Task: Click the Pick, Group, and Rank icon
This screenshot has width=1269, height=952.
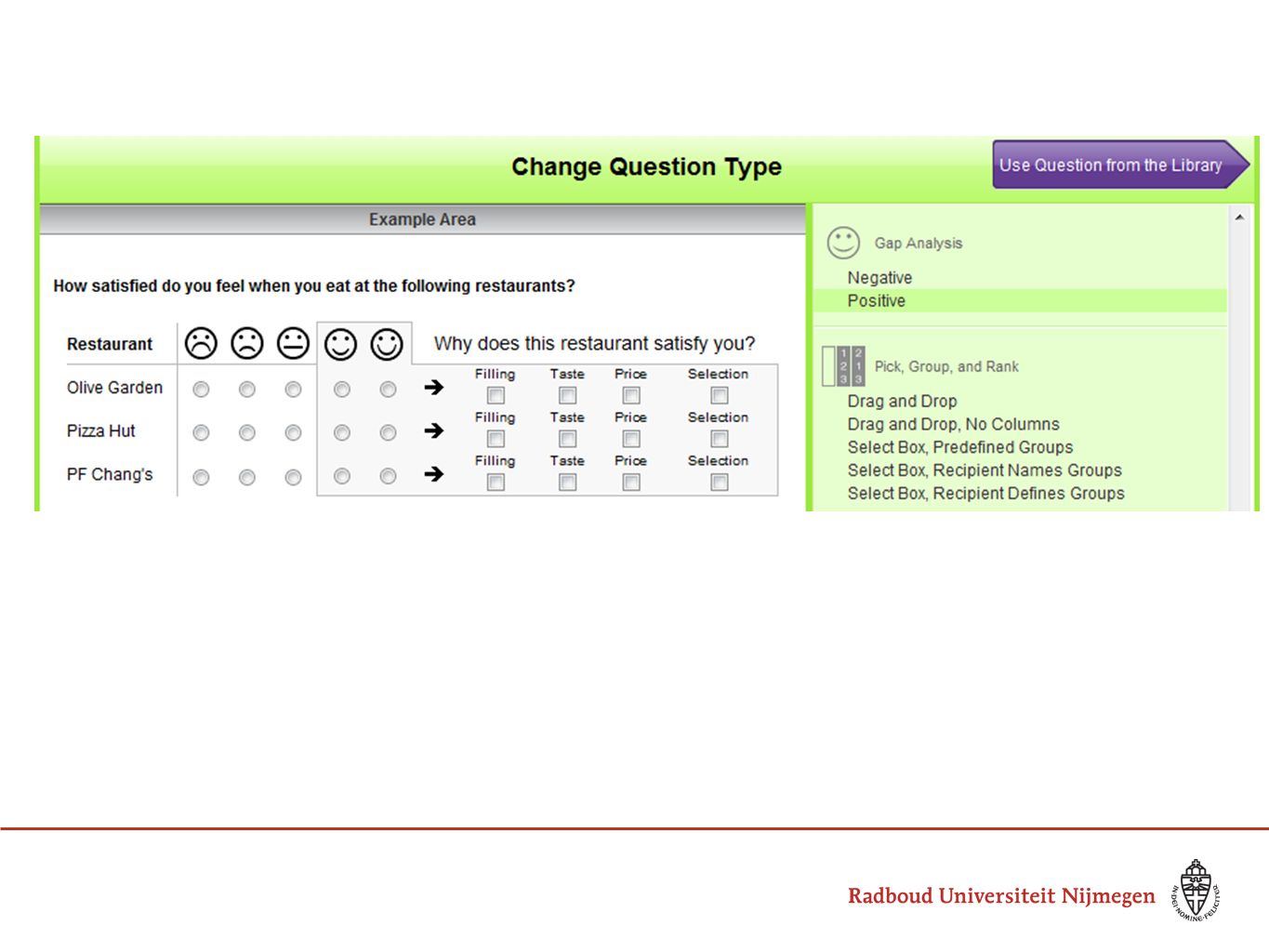Action: 844,366
